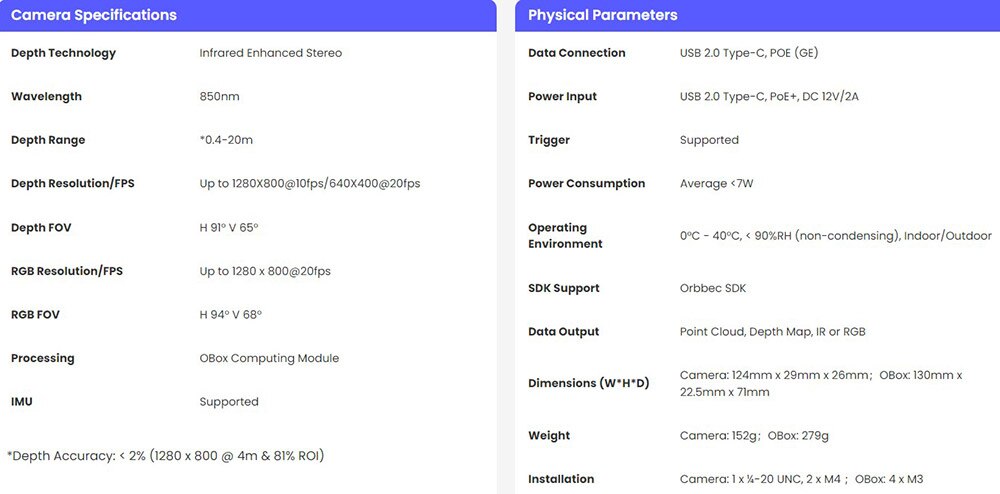Click the Orbbec SDK text
Image resolution: width=1000 pixels, height=494 pixels.
(x=713, y=288)
